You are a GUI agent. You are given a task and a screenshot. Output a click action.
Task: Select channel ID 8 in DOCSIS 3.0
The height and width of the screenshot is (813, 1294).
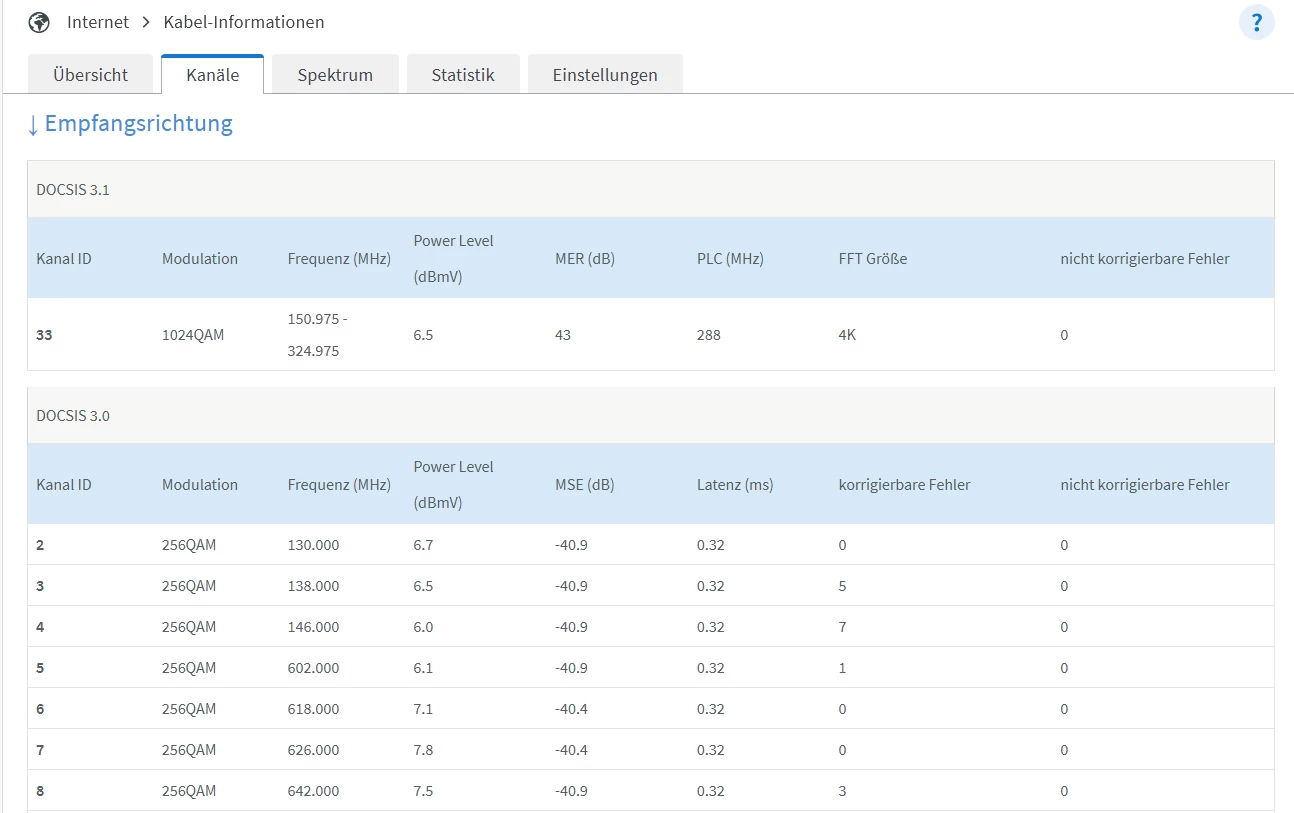[40, 791]
